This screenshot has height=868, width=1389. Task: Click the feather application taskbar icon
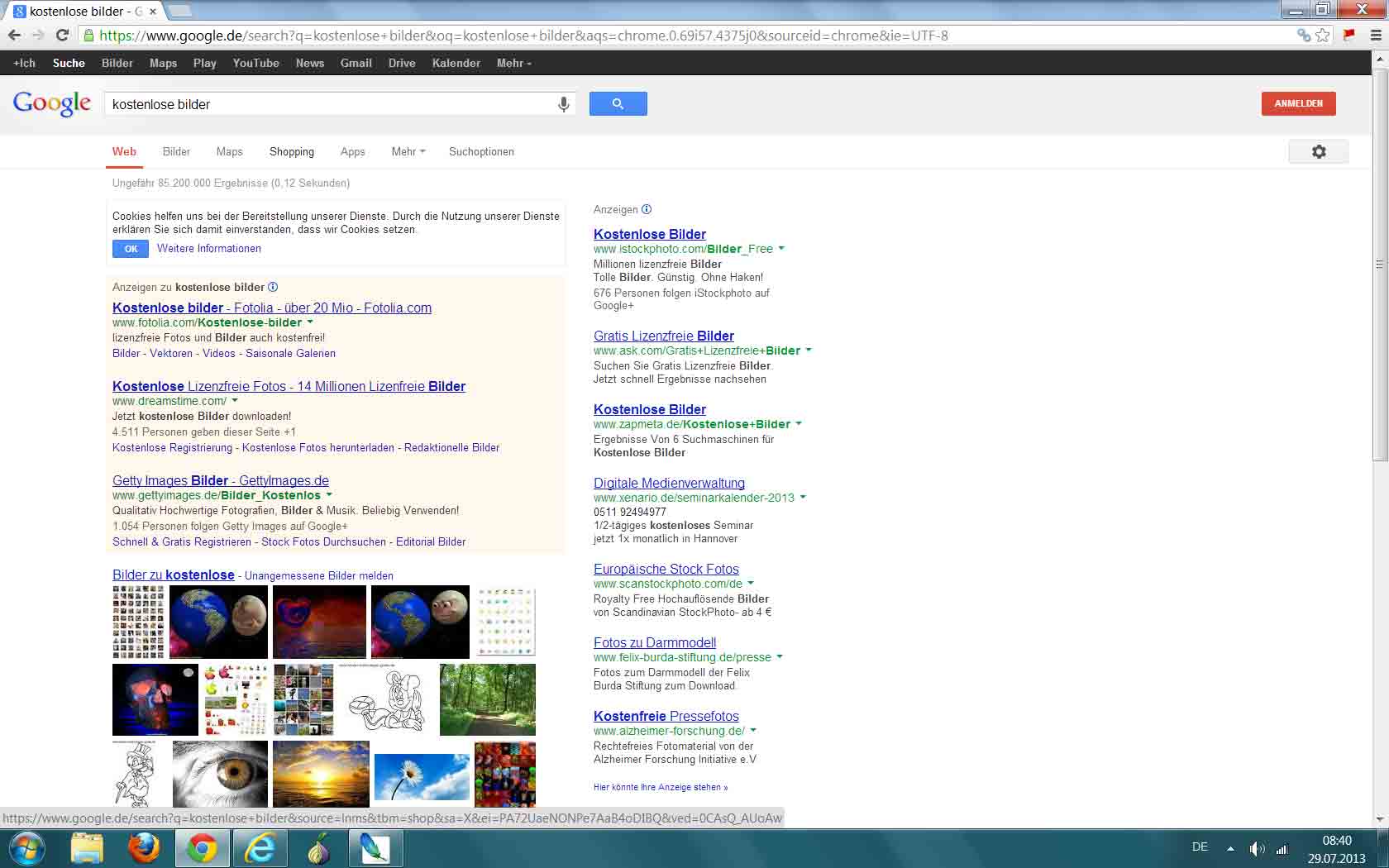[x=375, y=849]
